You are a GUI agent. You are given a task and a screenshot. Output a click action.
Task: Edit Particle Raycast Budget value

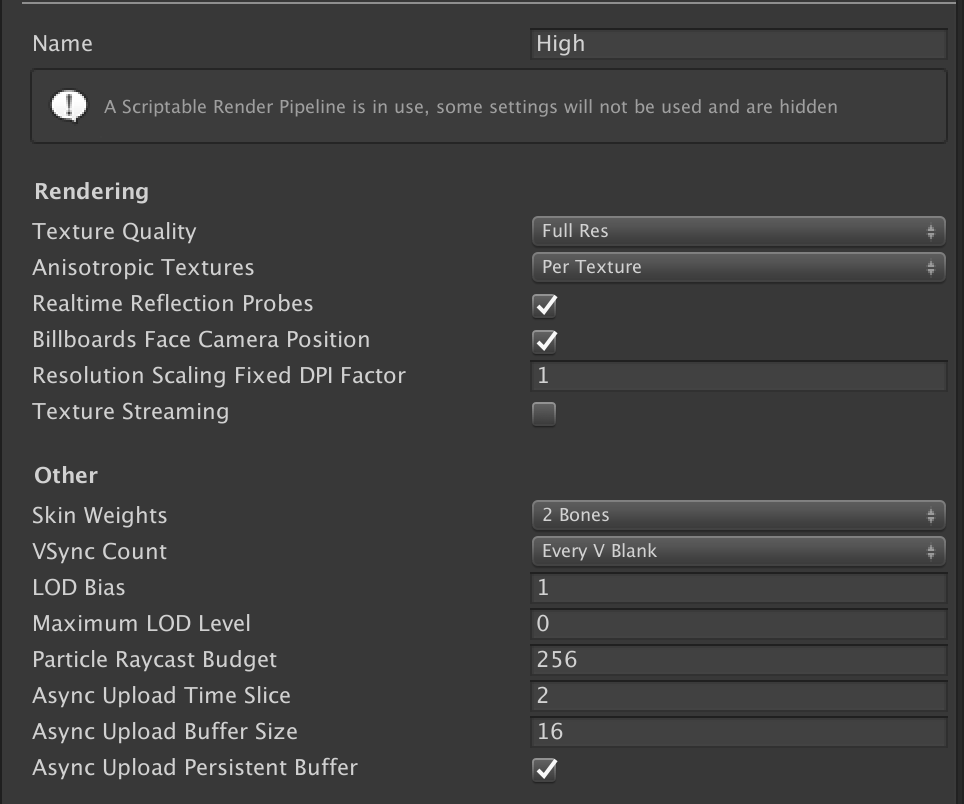point(738,660)
